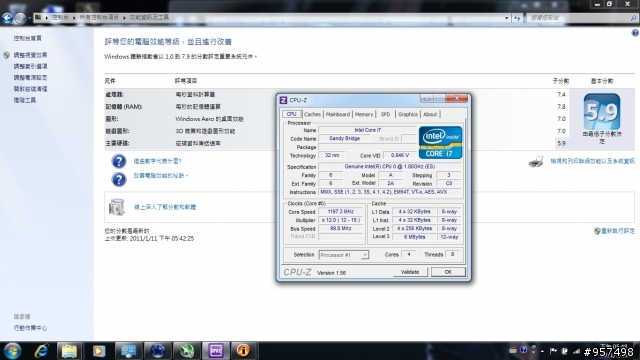Select the CPU tab in CPU-Z
The image size is (640, 360).
pos(291,114)
